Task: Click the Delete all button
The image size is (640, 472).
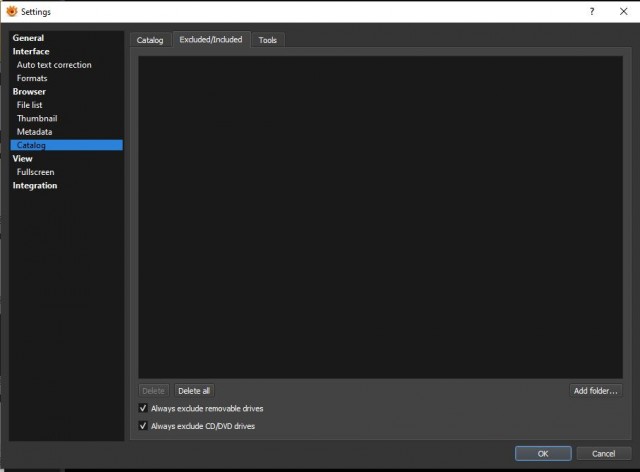Action: [194, 391]
